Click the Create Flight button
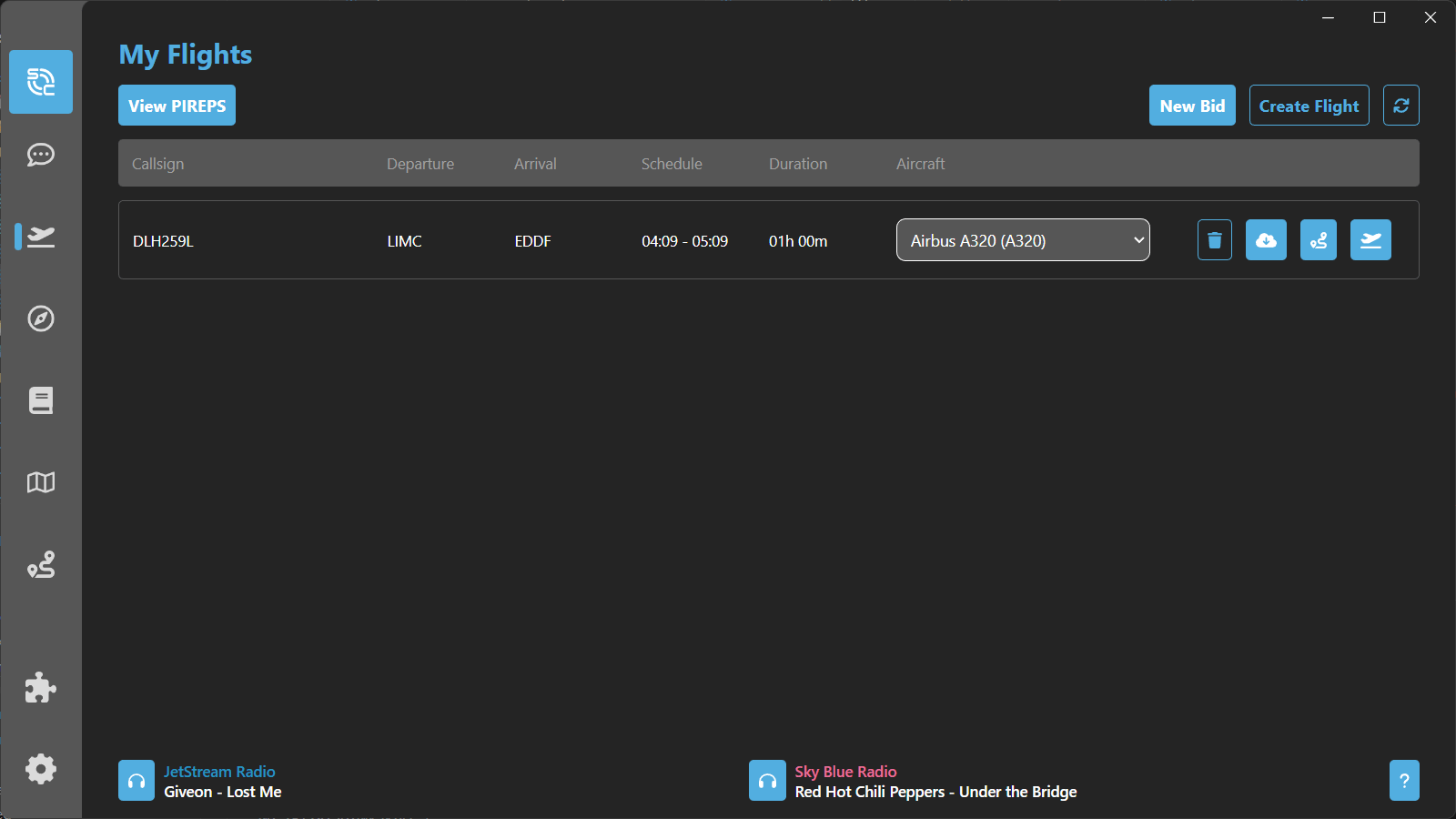1456x819 pixels. click(x=1309, y=106)
